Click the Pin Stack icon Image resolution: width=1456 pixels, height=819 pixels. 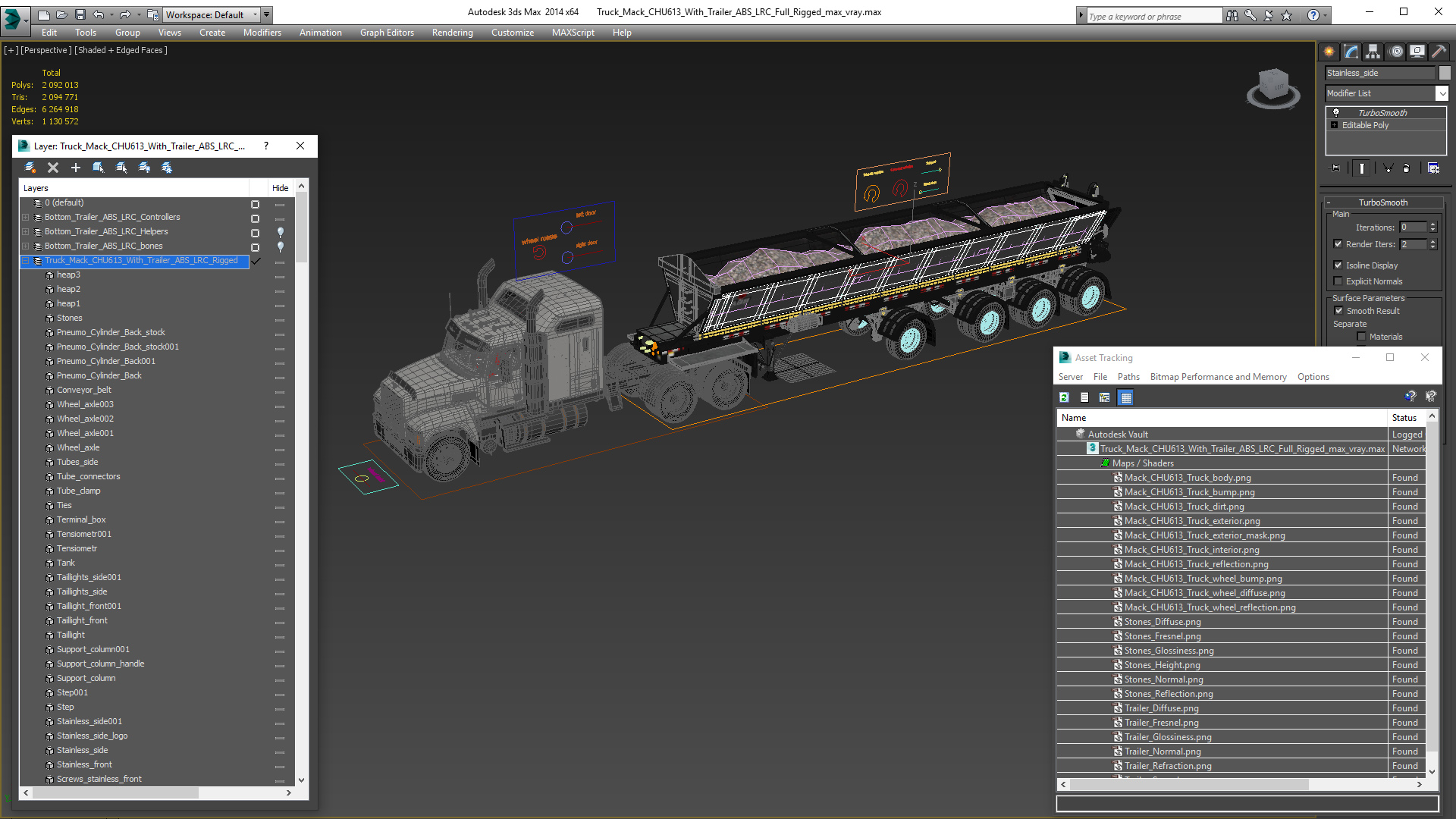point(1335,168)
